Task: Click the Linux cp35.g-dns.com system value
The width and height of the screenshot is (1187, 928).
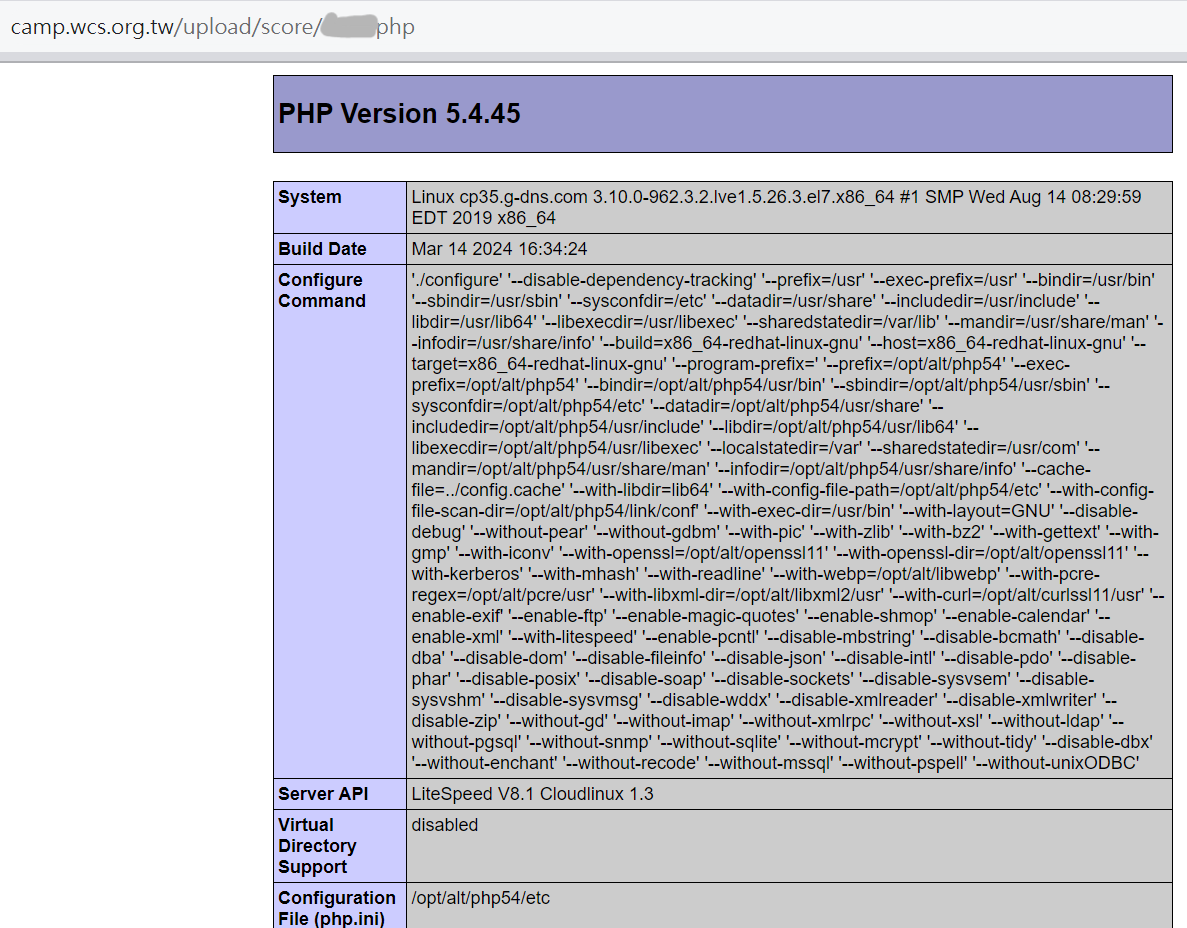Action: 776,207
